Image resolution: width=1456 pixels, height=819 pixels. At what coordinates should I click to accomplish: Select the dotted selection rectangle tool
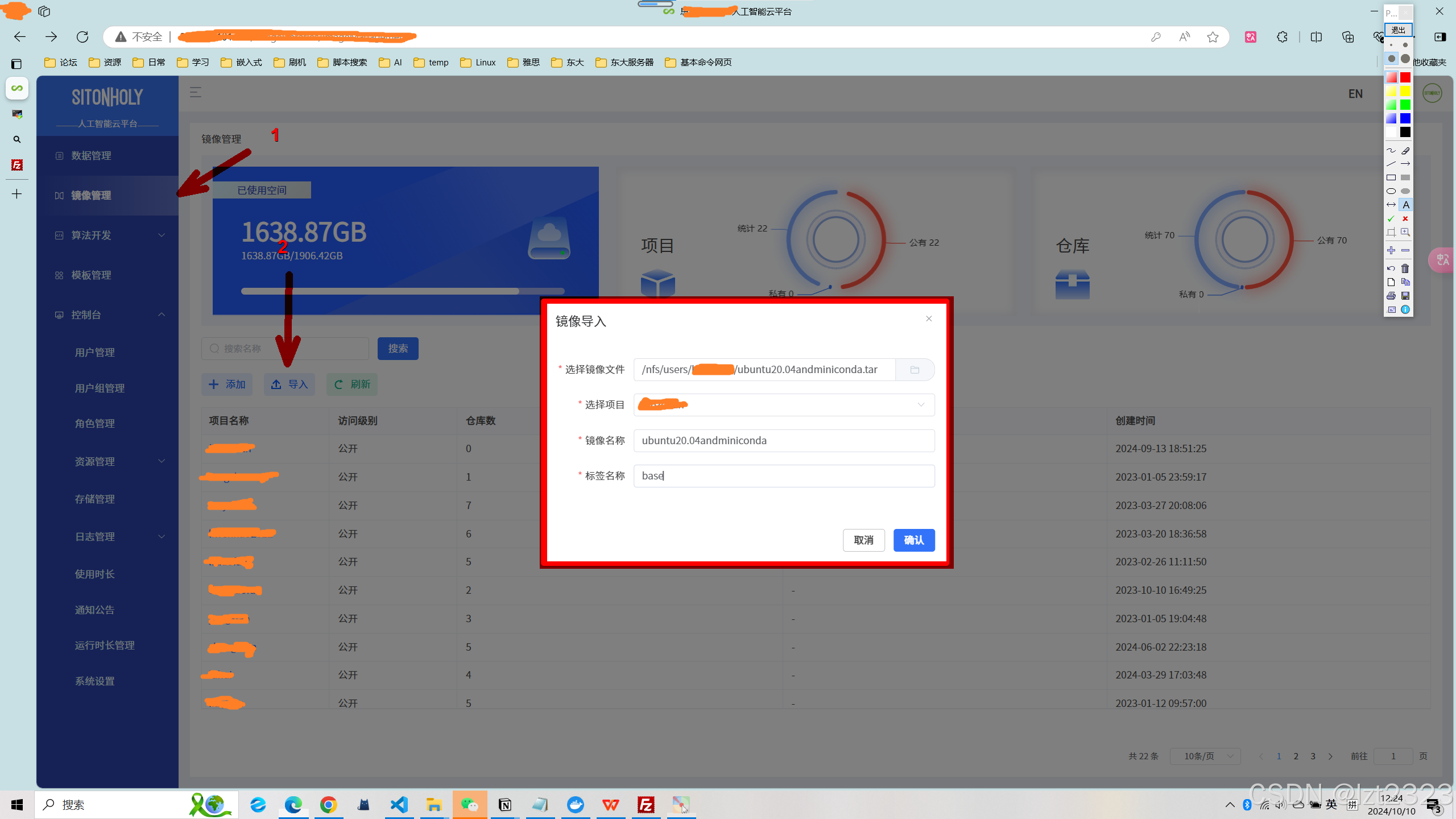[x=1391, y=232]
